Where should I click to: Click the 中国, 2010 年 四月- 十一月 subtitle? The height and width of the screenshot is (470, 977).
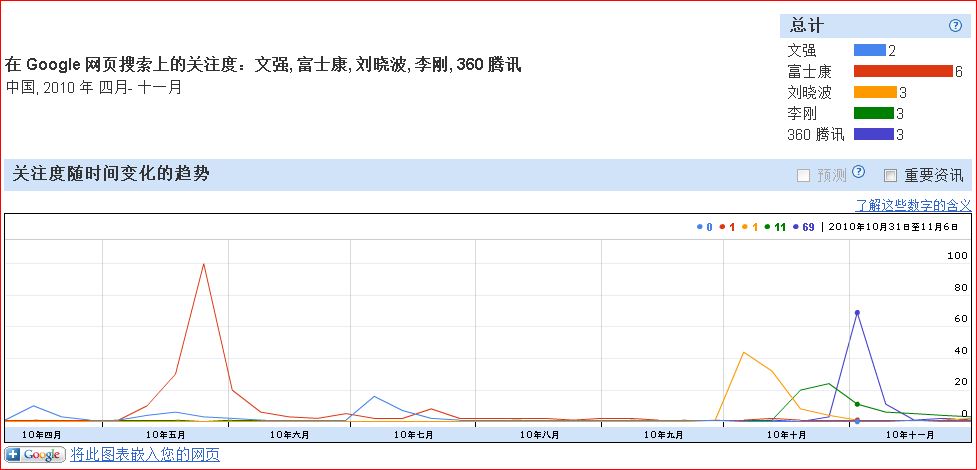pyautogui.click(x=94, y=87)
